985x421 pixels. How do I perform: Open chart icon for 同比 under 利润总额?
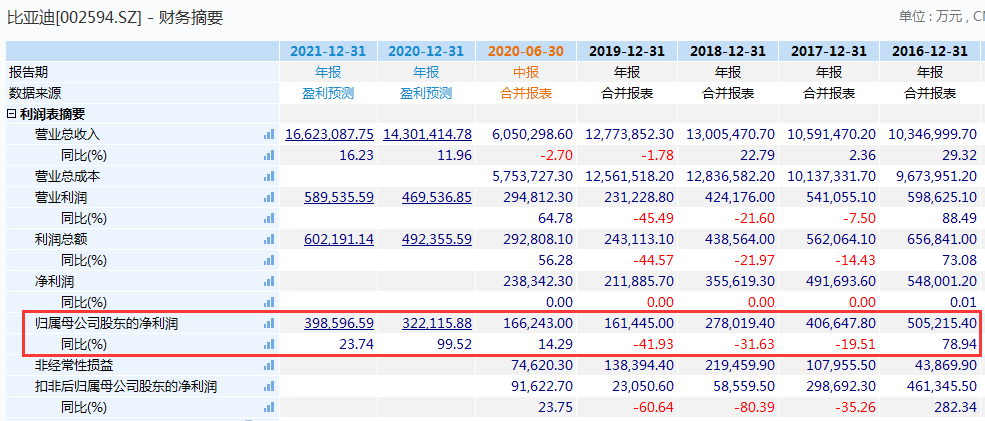click(269, 260)
